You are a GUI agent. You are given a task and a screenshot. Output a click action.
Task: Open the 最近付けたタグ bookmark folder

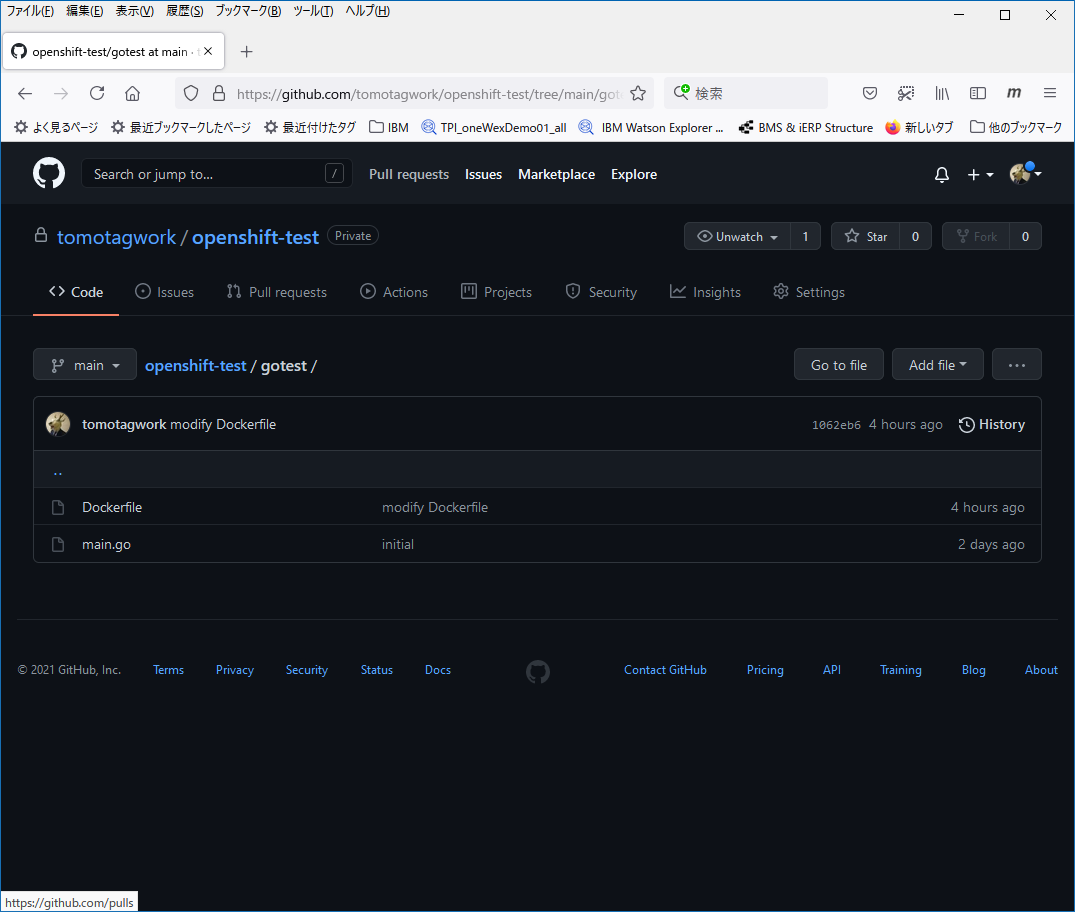tap(310, 128)
